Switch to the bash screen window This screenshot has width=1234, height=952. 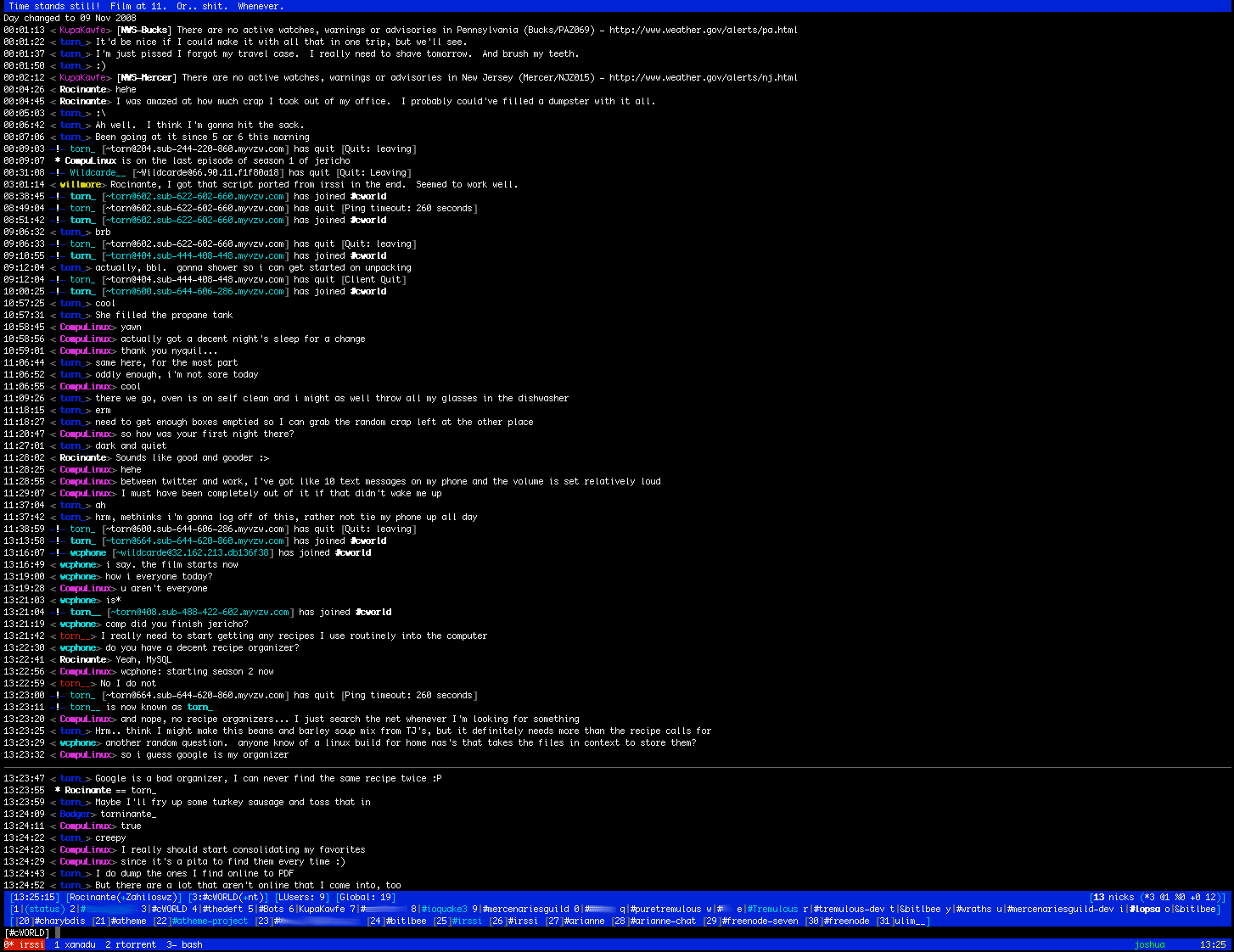[x=185, y=944]
